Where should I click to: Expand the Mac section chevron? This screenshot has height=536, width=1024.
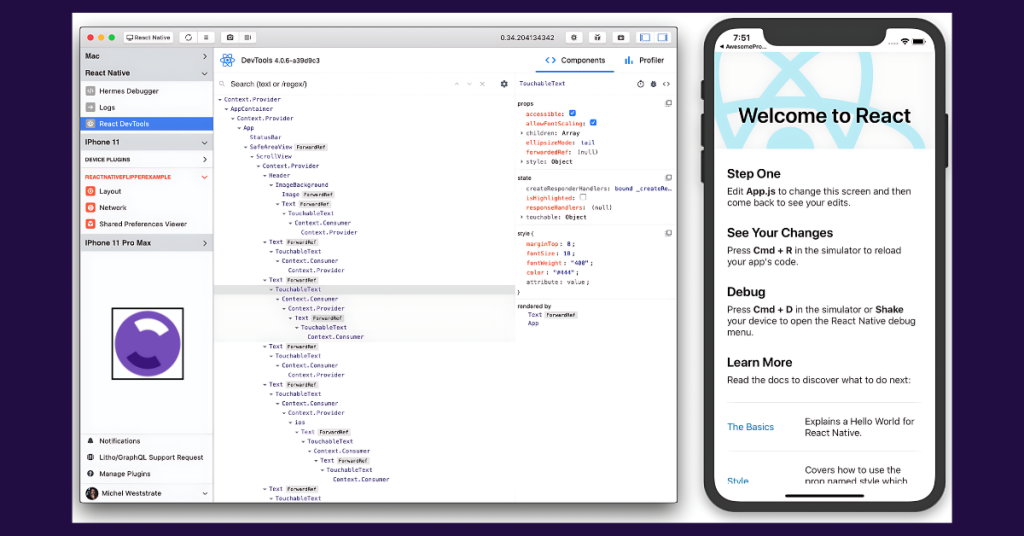click(205, 57)
